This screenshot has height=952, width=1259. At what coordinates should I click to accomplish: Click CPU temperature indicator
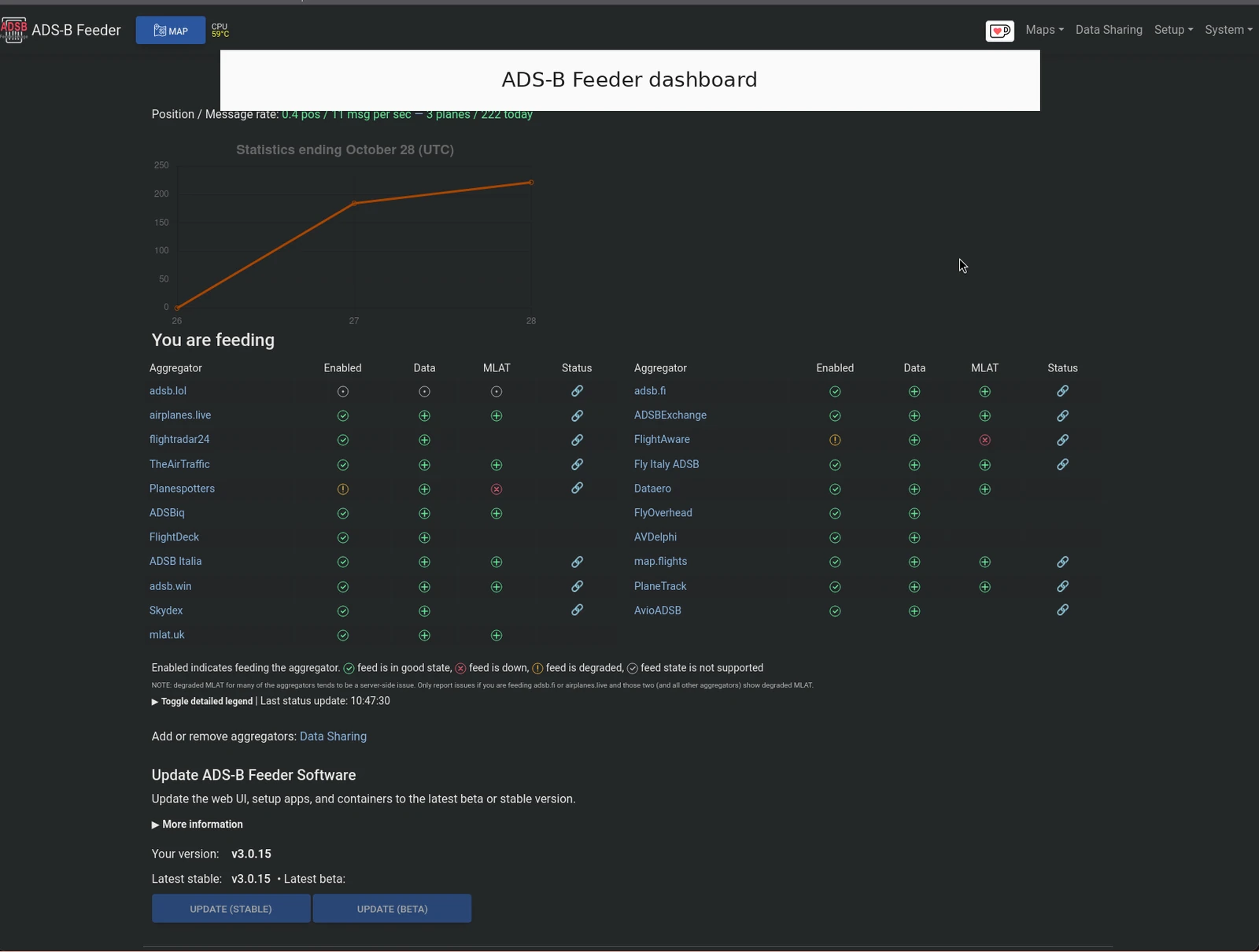click(x=220, y=31)
